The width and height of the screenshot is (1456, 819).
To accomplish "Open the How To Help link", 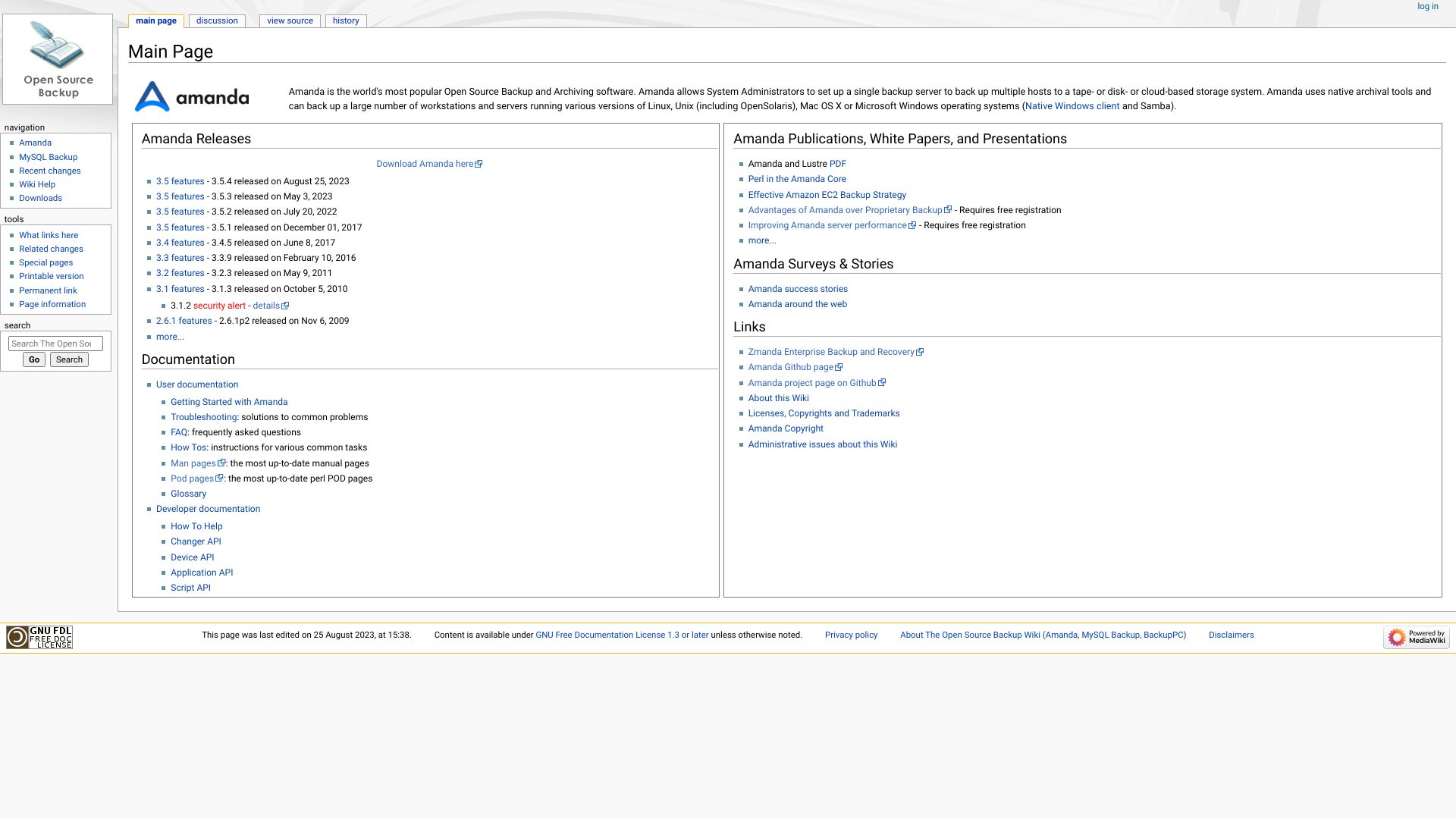I will pyautogui.click(x=196, y=527).
